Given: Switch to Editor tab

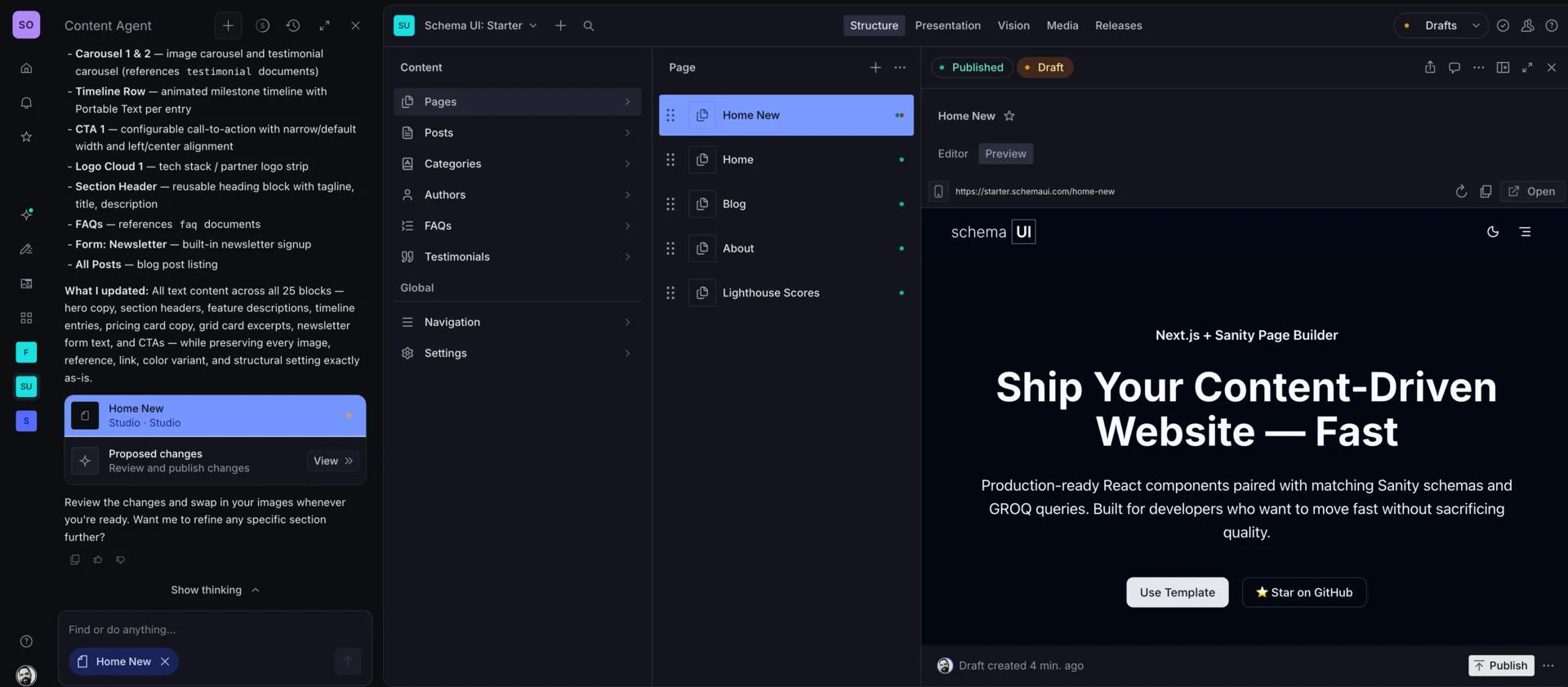Looking at the screenshot, I should tap(952, 154).
